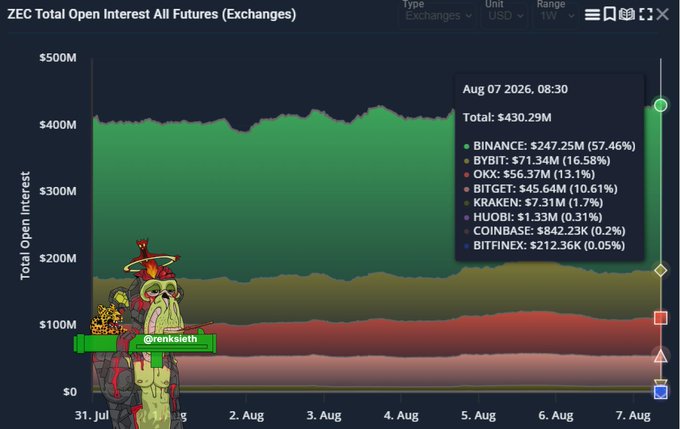Click the $100M y-axis label
The image size is (680, 429).
(58, 325)
